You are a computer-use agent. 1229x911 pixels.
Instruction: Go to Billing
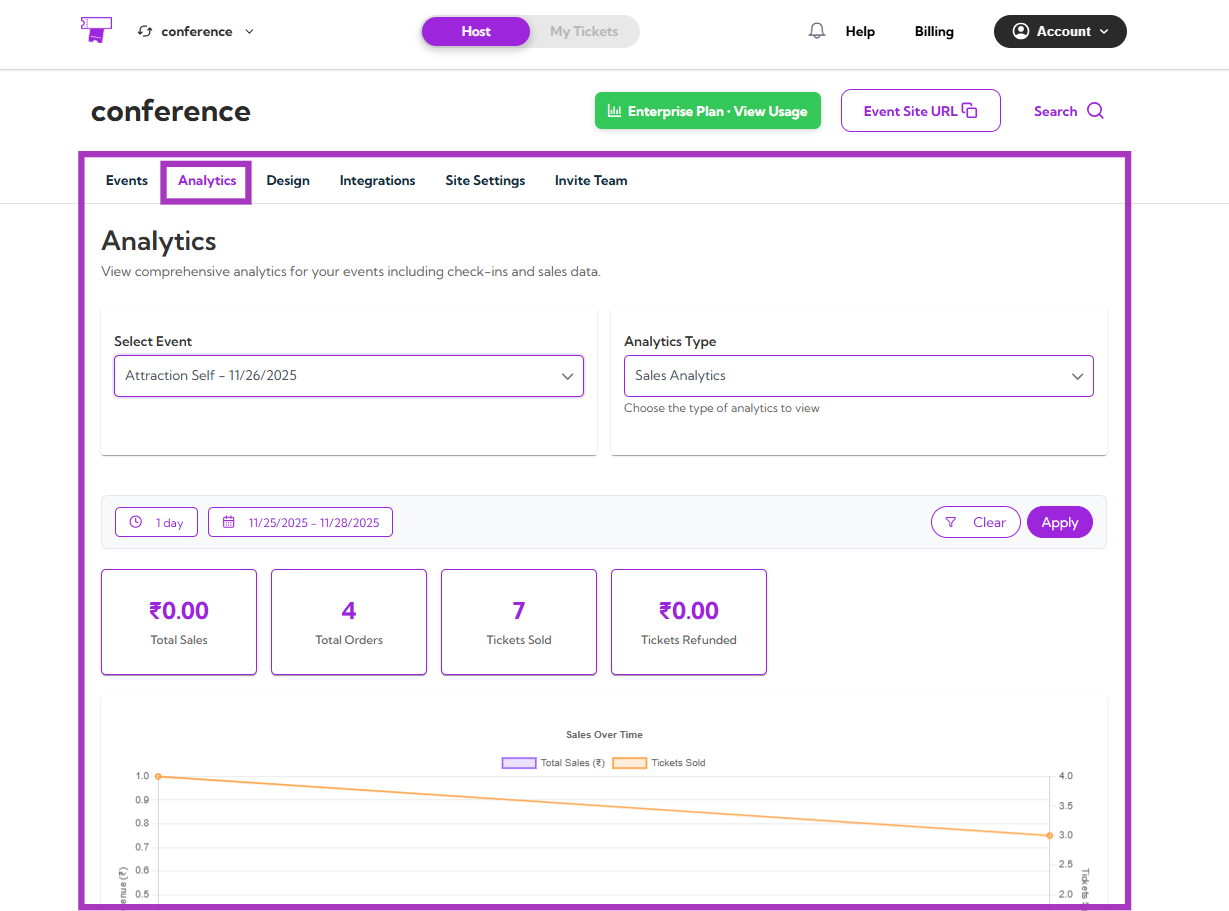pyautogui.click(x=934, y=31)
